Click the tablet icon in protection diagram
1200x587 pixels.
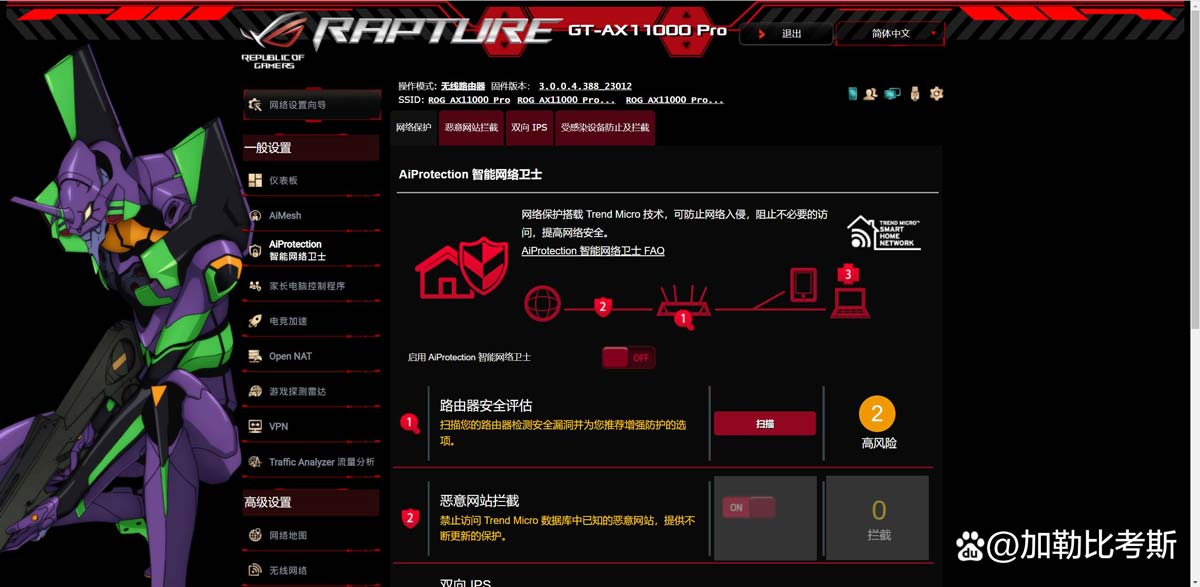click(x=804, y=284)
